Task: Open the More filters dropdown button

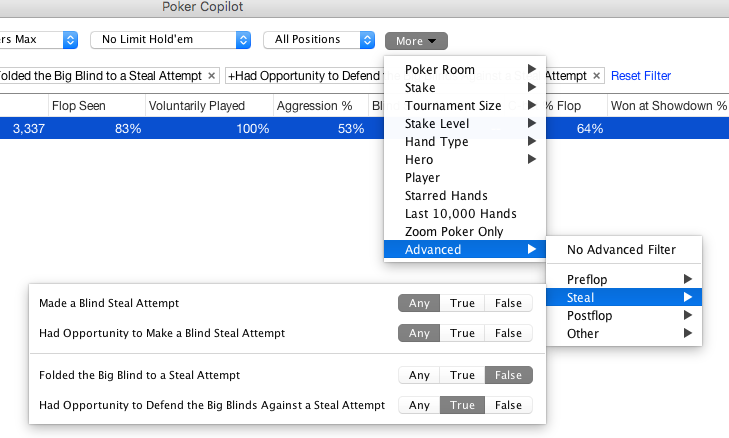Action: click(416, 41)
